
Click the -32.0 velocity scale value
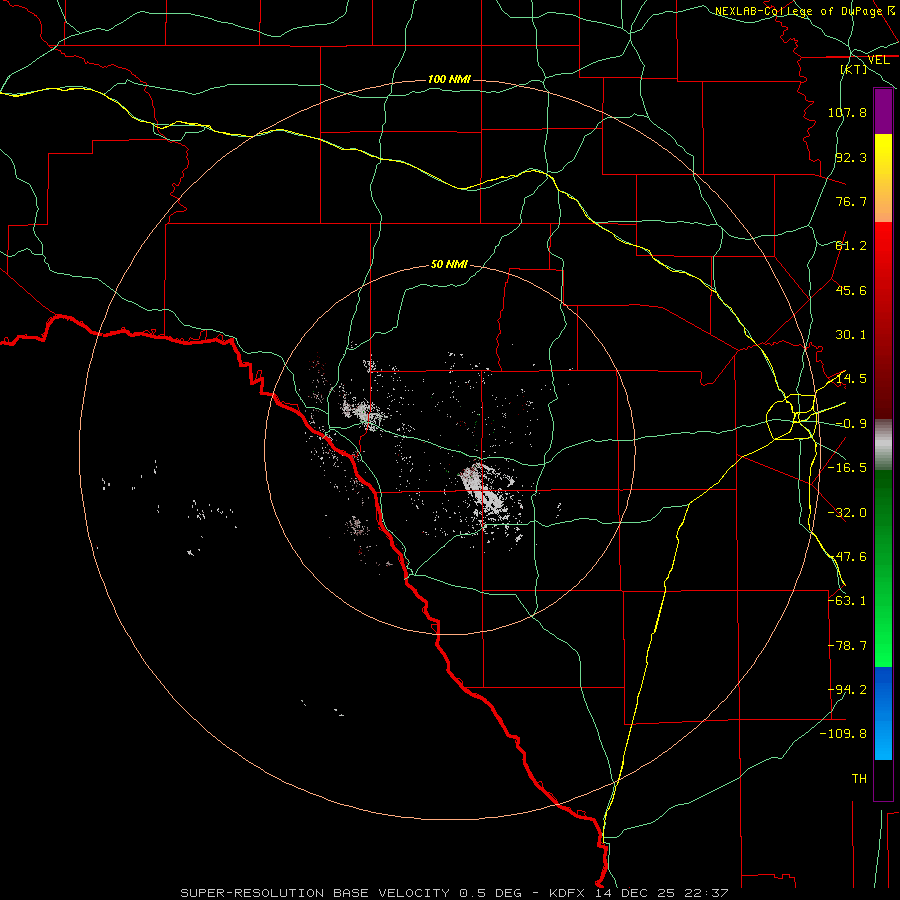(x=847, y=513)
